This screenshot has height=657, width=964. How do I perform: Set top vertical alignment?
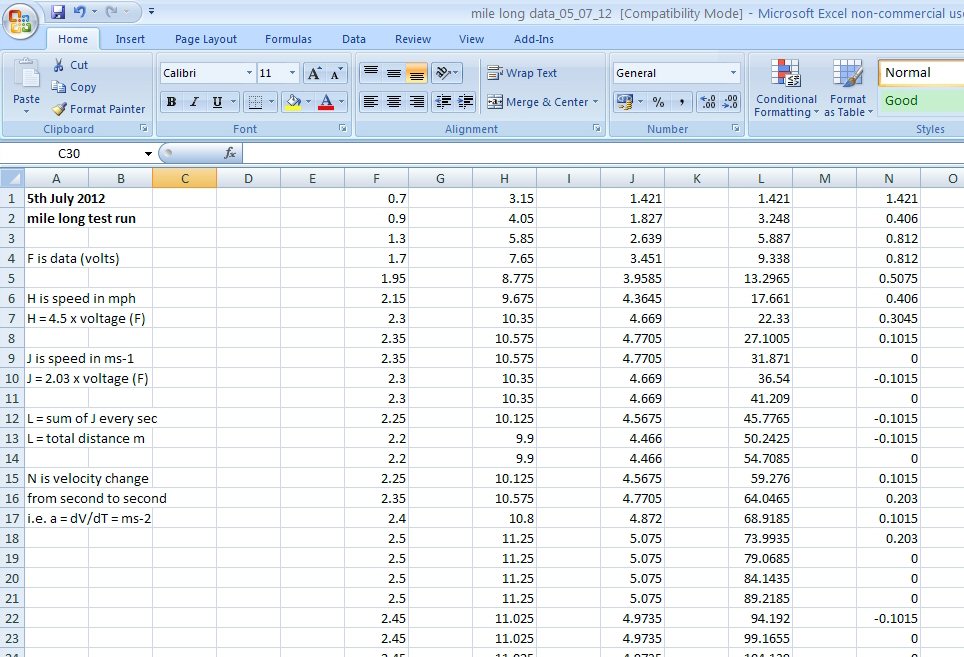(x=371, y=73)
